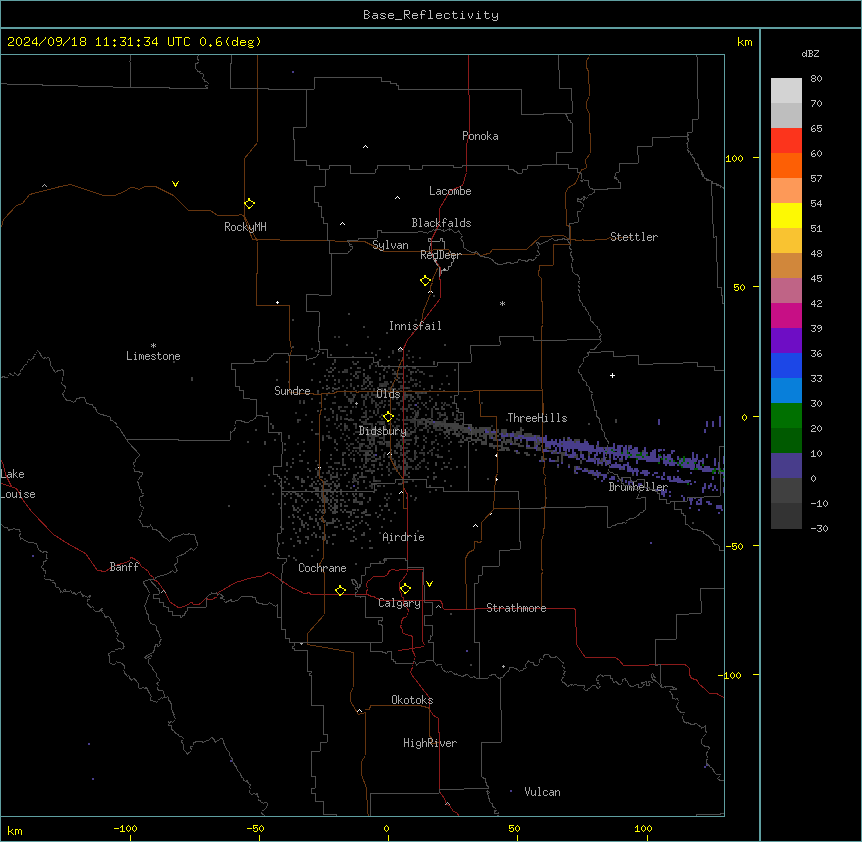Click the Strathmore label

(x=516, y=608)
